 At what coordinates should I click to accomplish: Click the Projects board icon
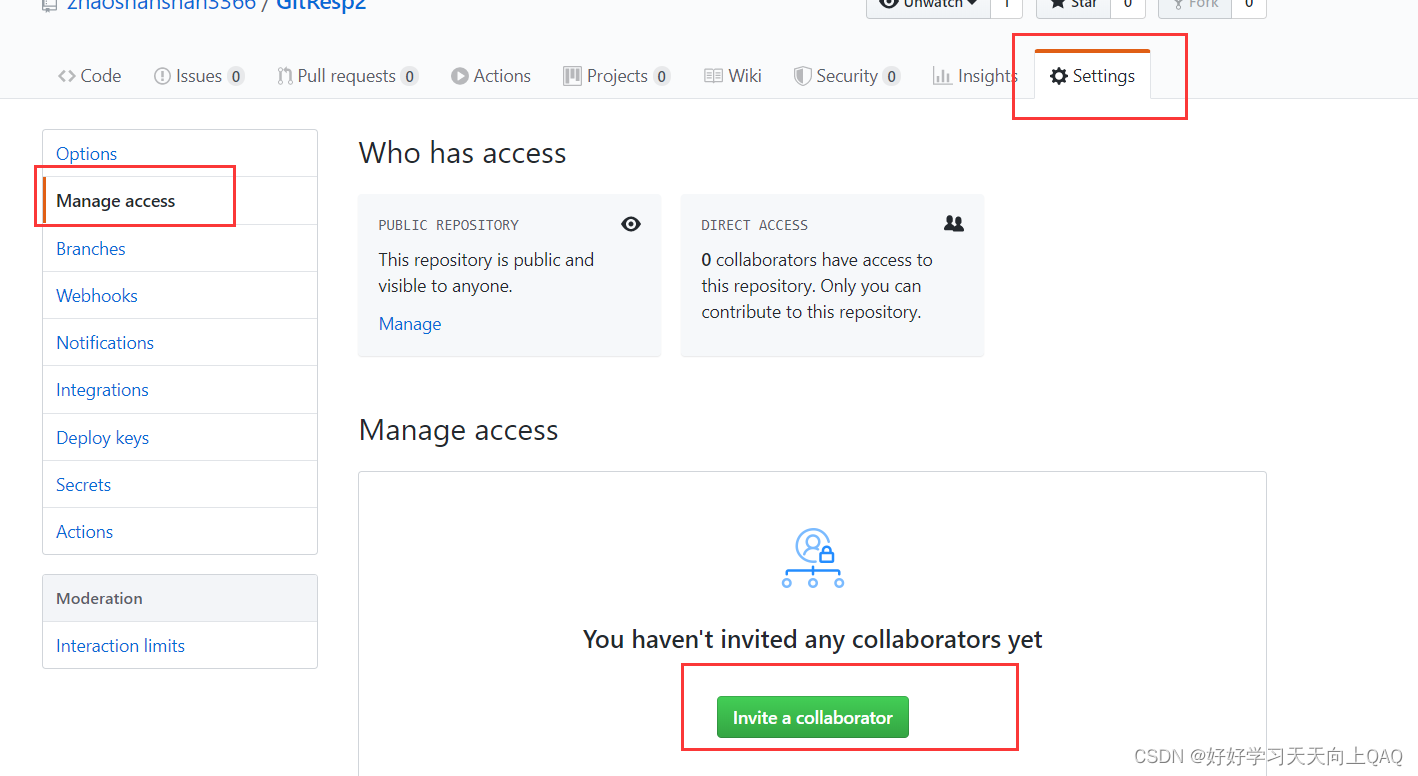pyautogui.click(x=572, y=76)
